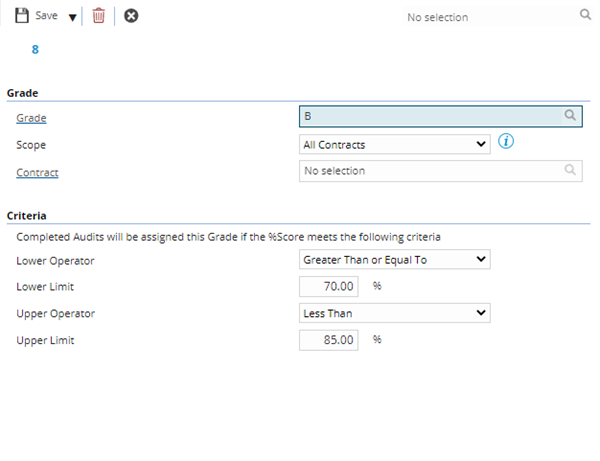
Task: Click the top-right search magnifier icon
Action: tap(585, 16)
